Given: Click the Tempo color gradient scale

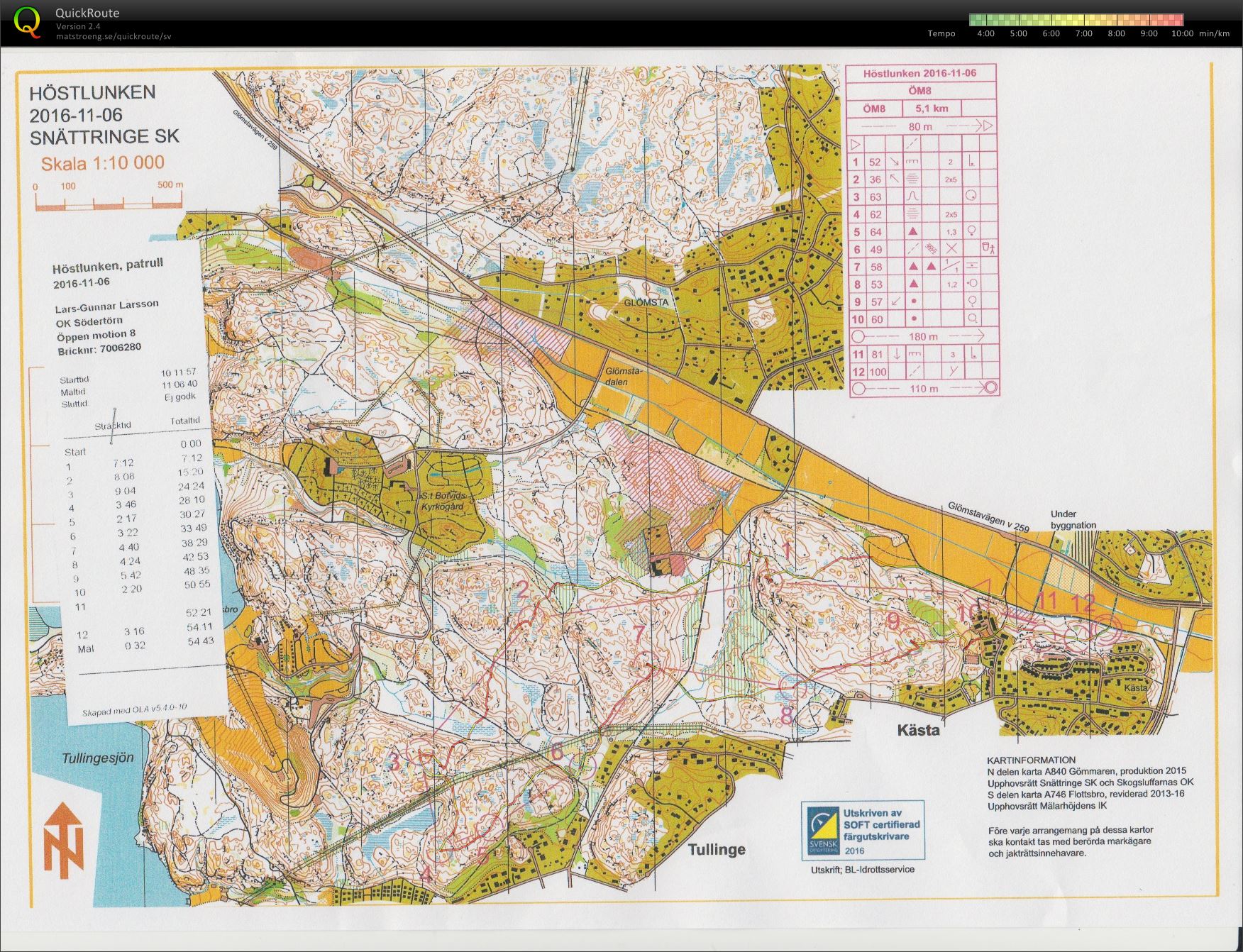Looking at the screenshot, I should click(x=1076, y=20).
